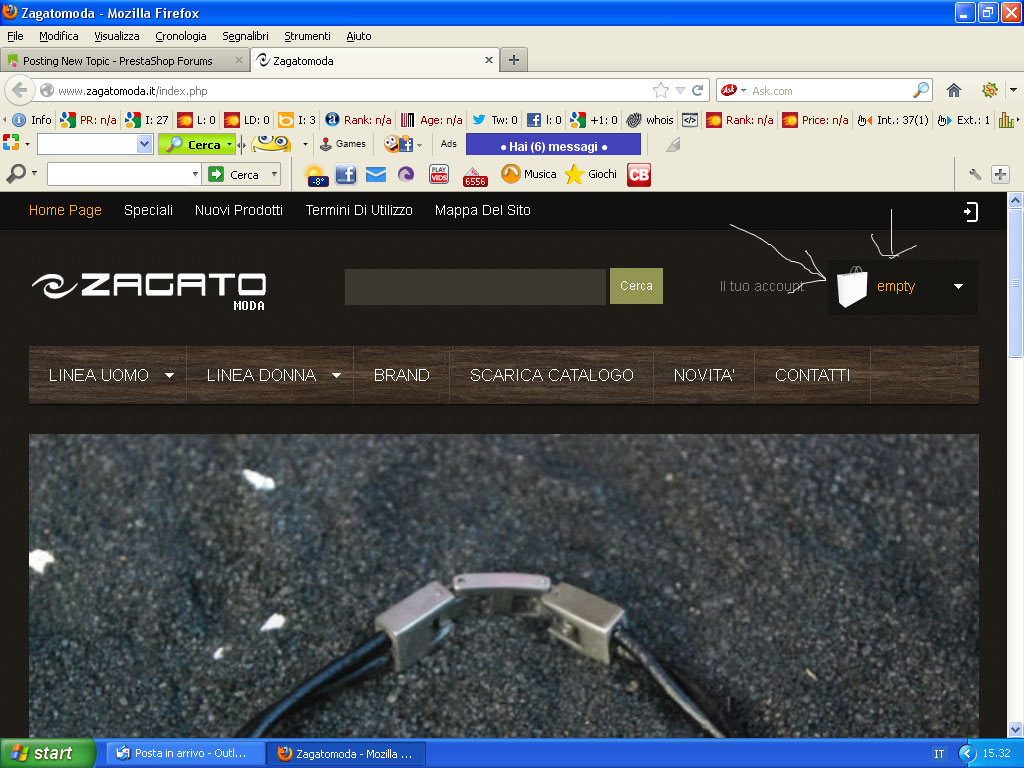This screenshot has height=768, width=1024.
Task: Switch to Posta in arrivo Outlook taskbar item
Action: point(185,754)
